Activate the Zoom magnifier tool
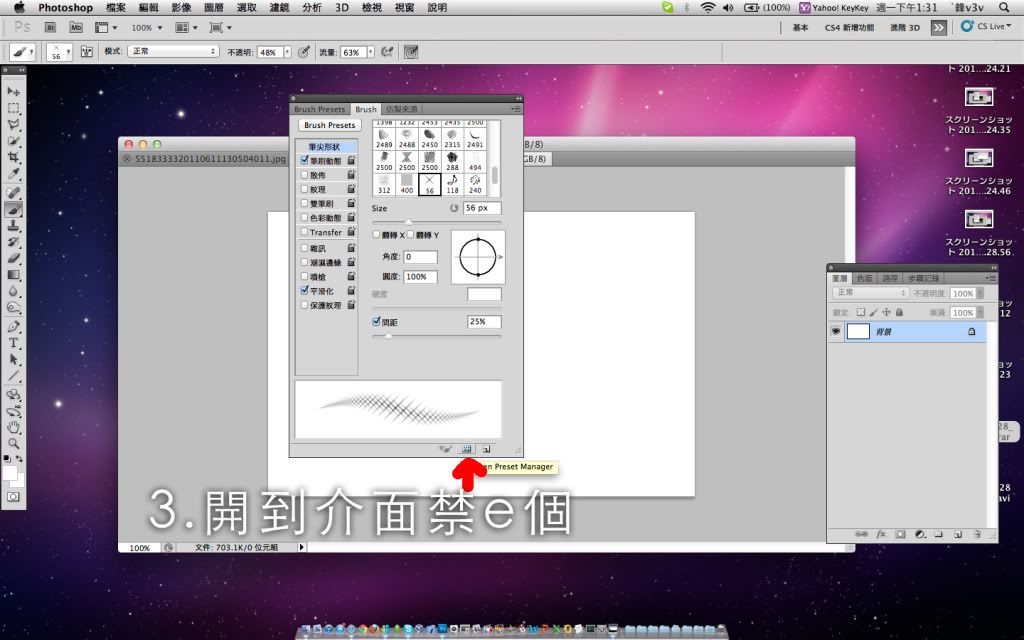Viewport: 1024px width, 640px height. [14, 442]
